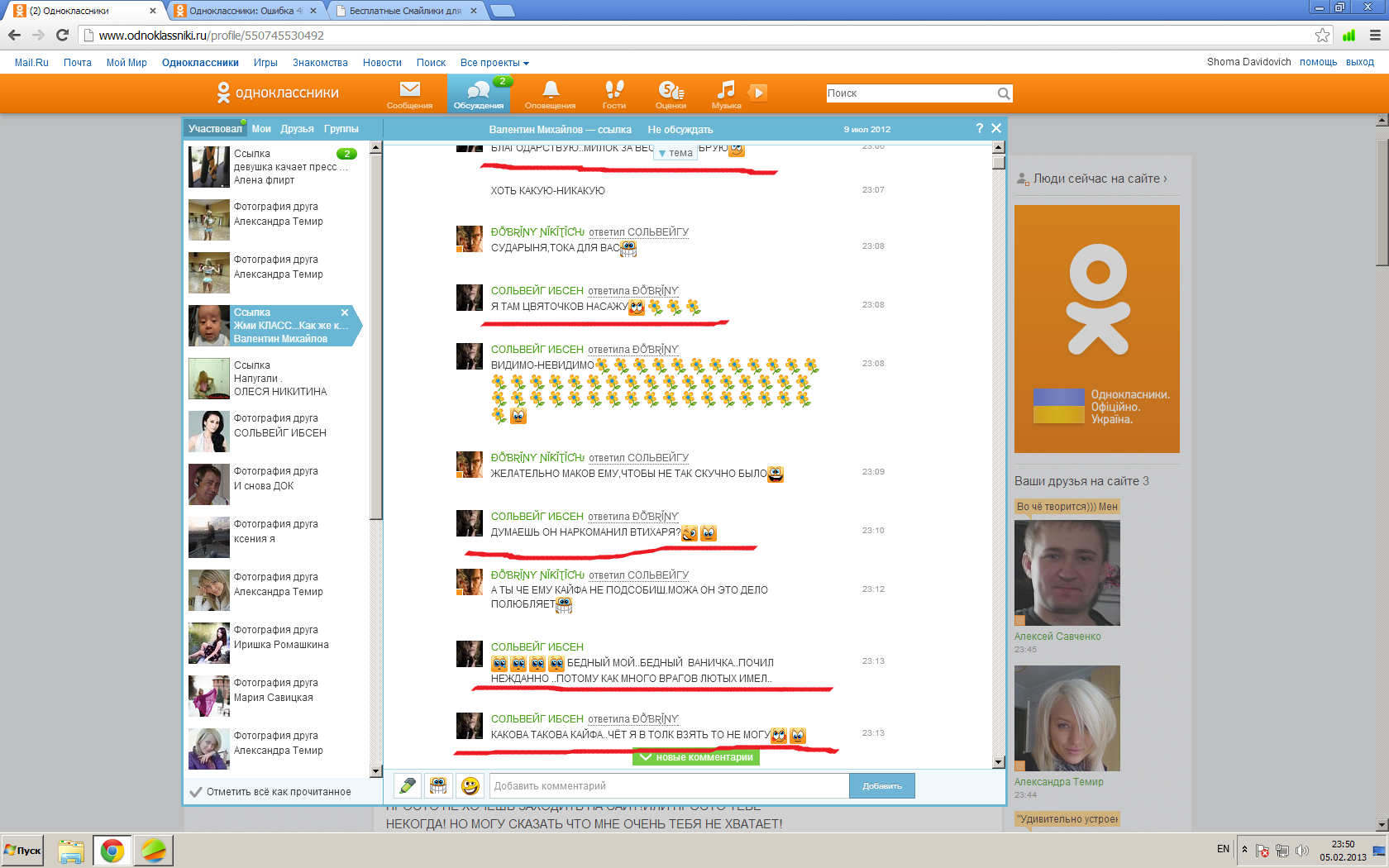The width and height of the screenshot is (1389, 868).
Task: Click the Поиск search field
Action: [x=911, y=93]
